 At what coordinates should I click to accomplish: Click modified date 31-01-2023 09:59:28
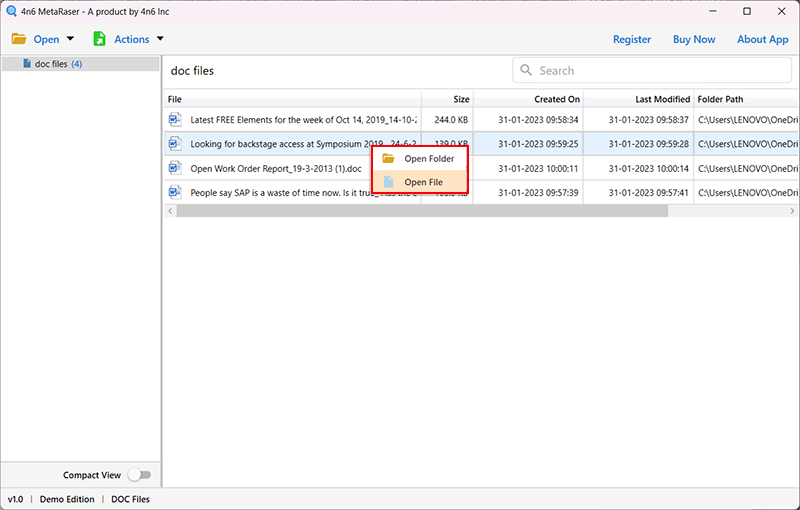648,144
